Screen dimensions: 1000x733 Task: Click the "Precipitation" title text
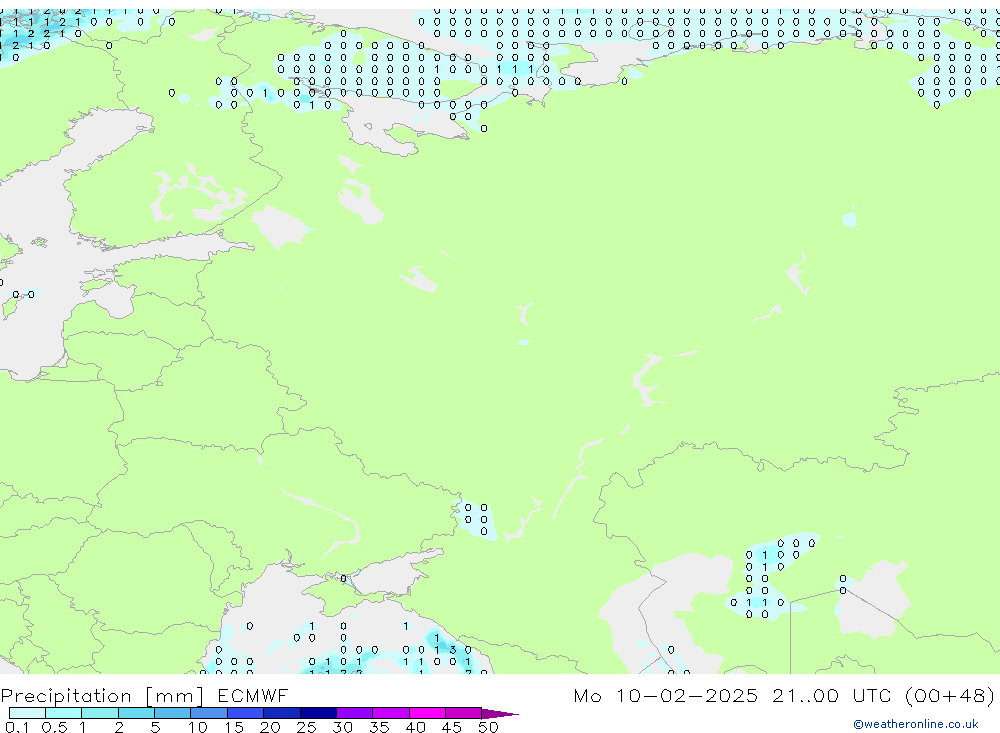point(66,696)
